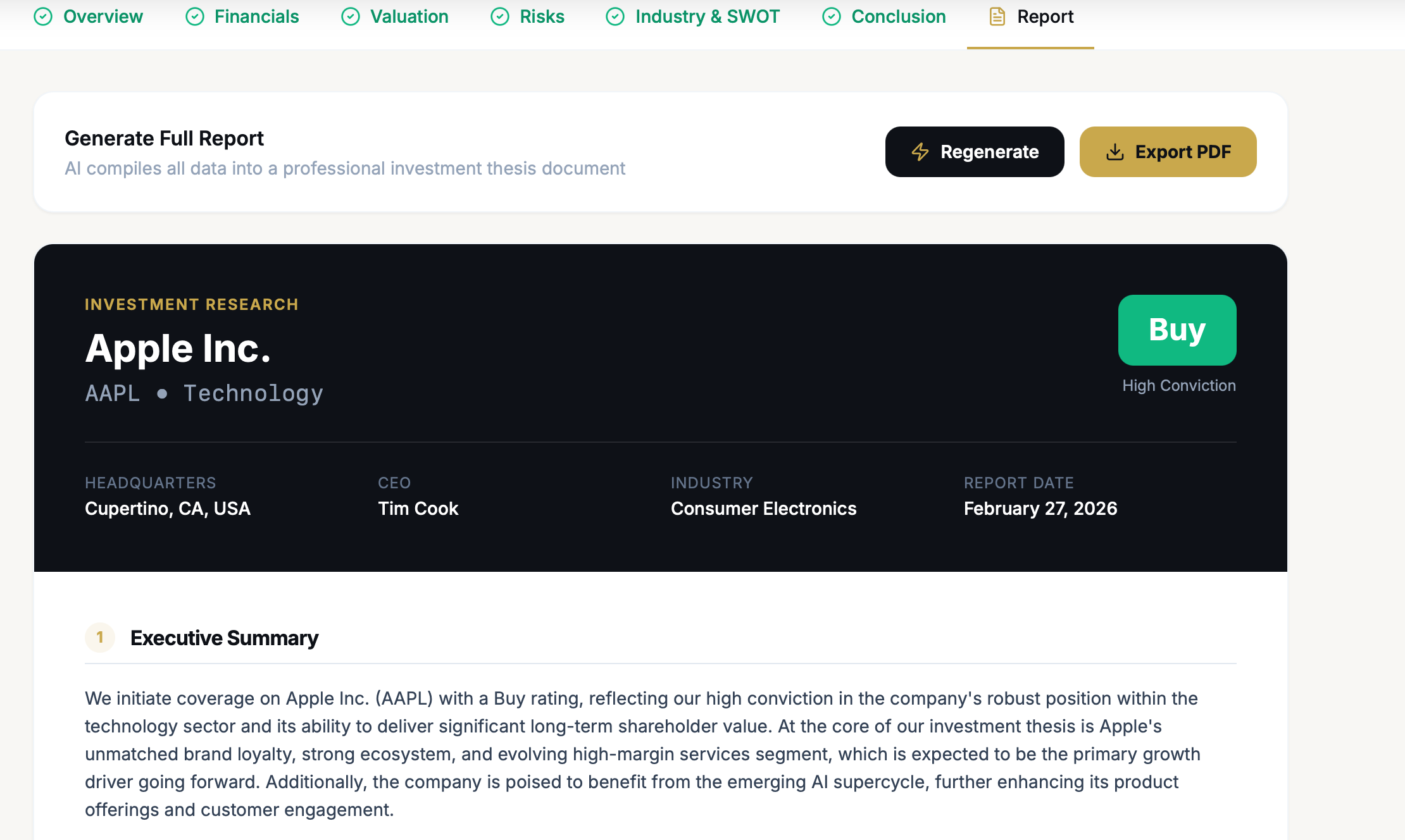Click the HEADQUARTERS field label

(x=151, y=483)
